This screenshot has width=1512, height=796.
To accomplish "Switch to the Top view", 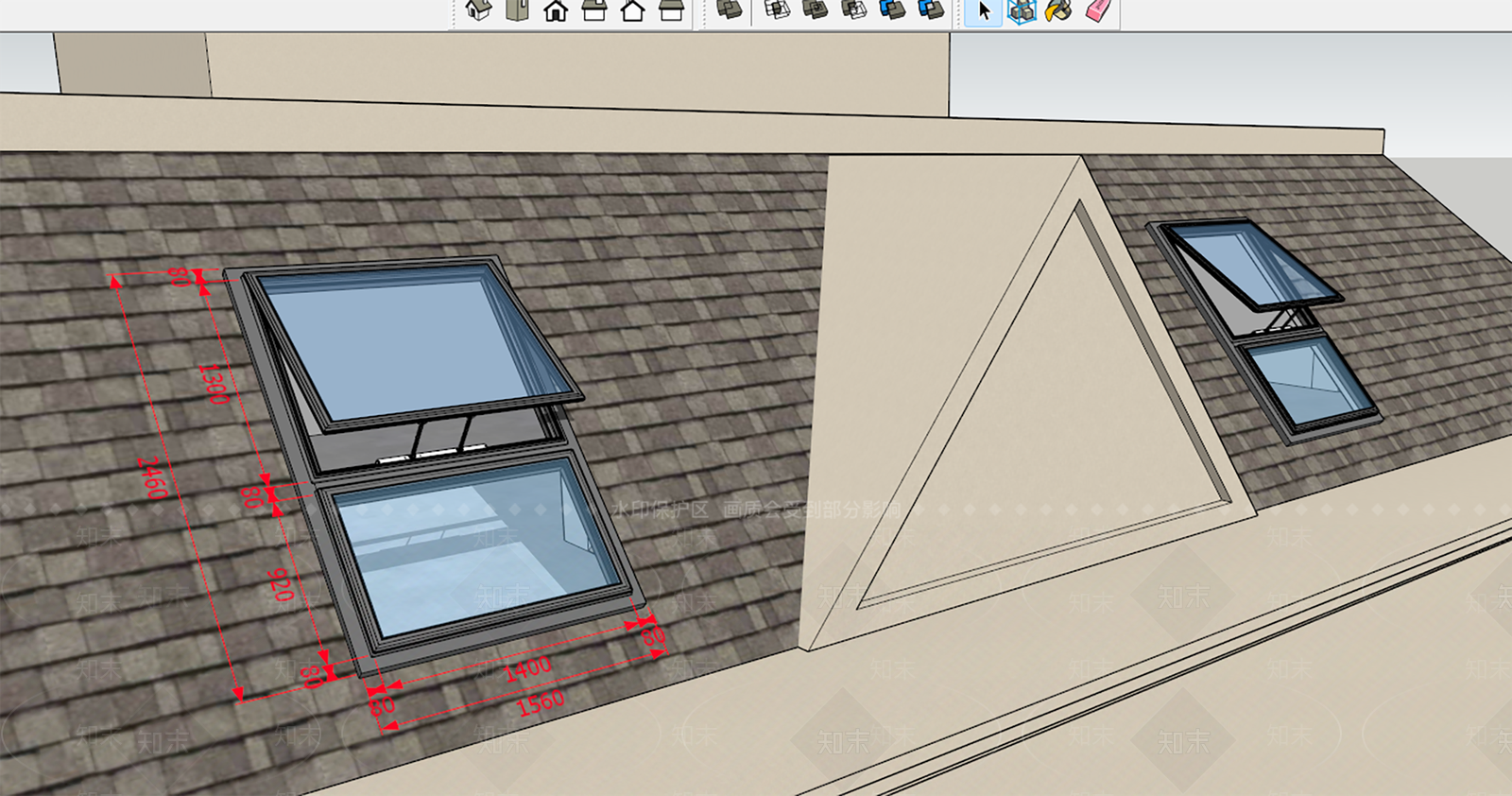I will [x=517, y=10].
